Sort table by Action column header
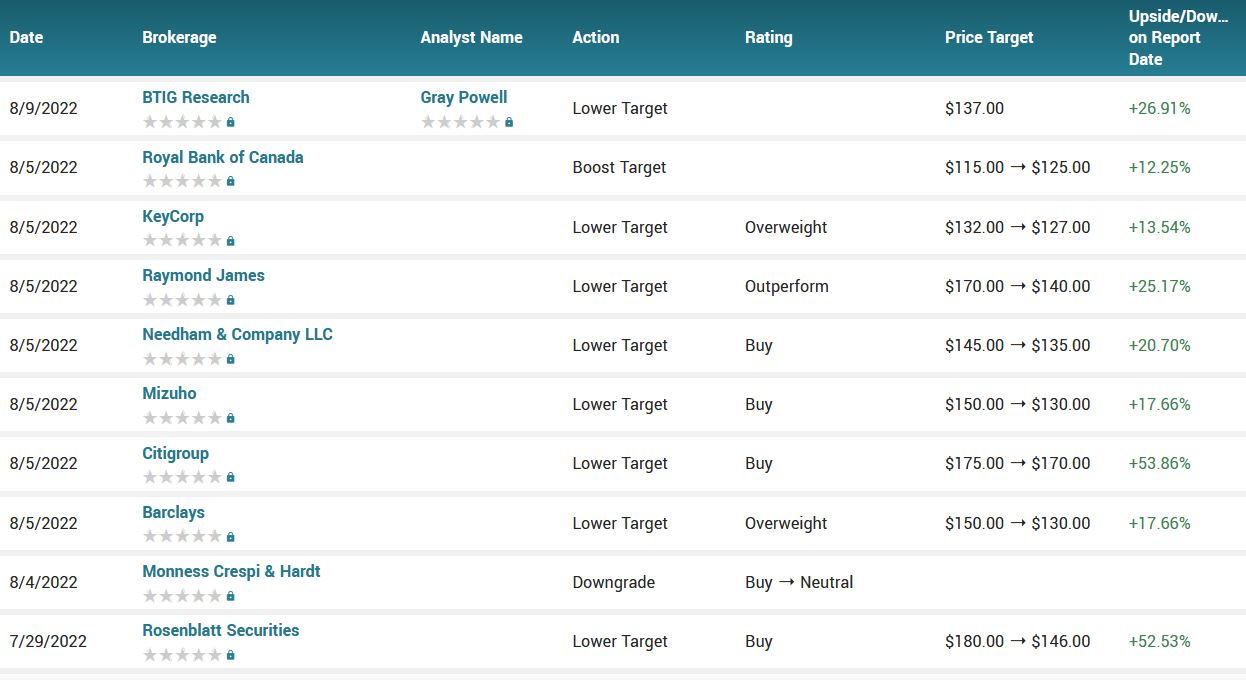 596,37
